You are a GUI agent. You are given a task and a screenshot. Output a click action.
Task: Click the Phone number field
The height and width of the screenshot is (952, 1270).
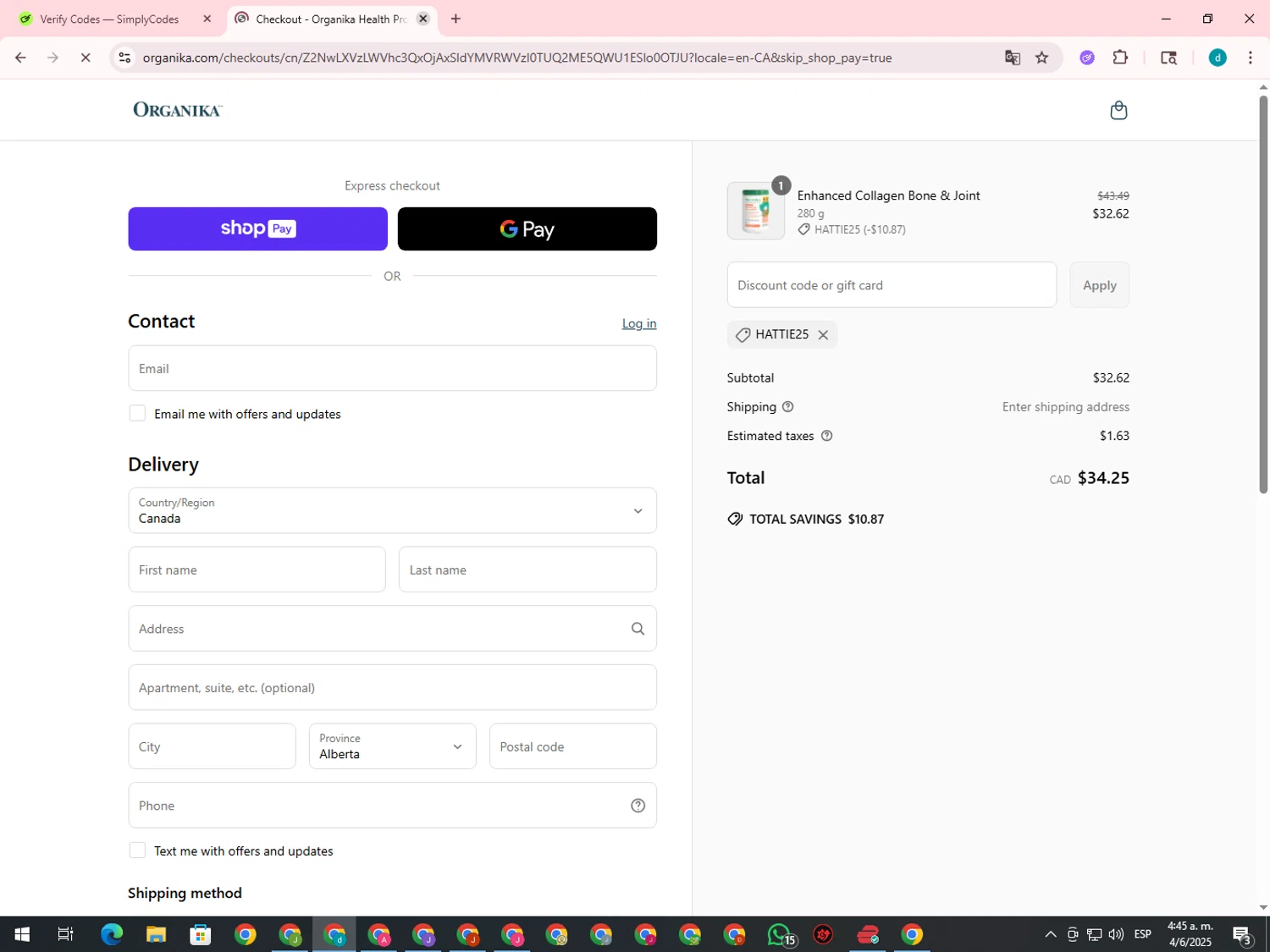pyautogui.click(x=392, y=806)
